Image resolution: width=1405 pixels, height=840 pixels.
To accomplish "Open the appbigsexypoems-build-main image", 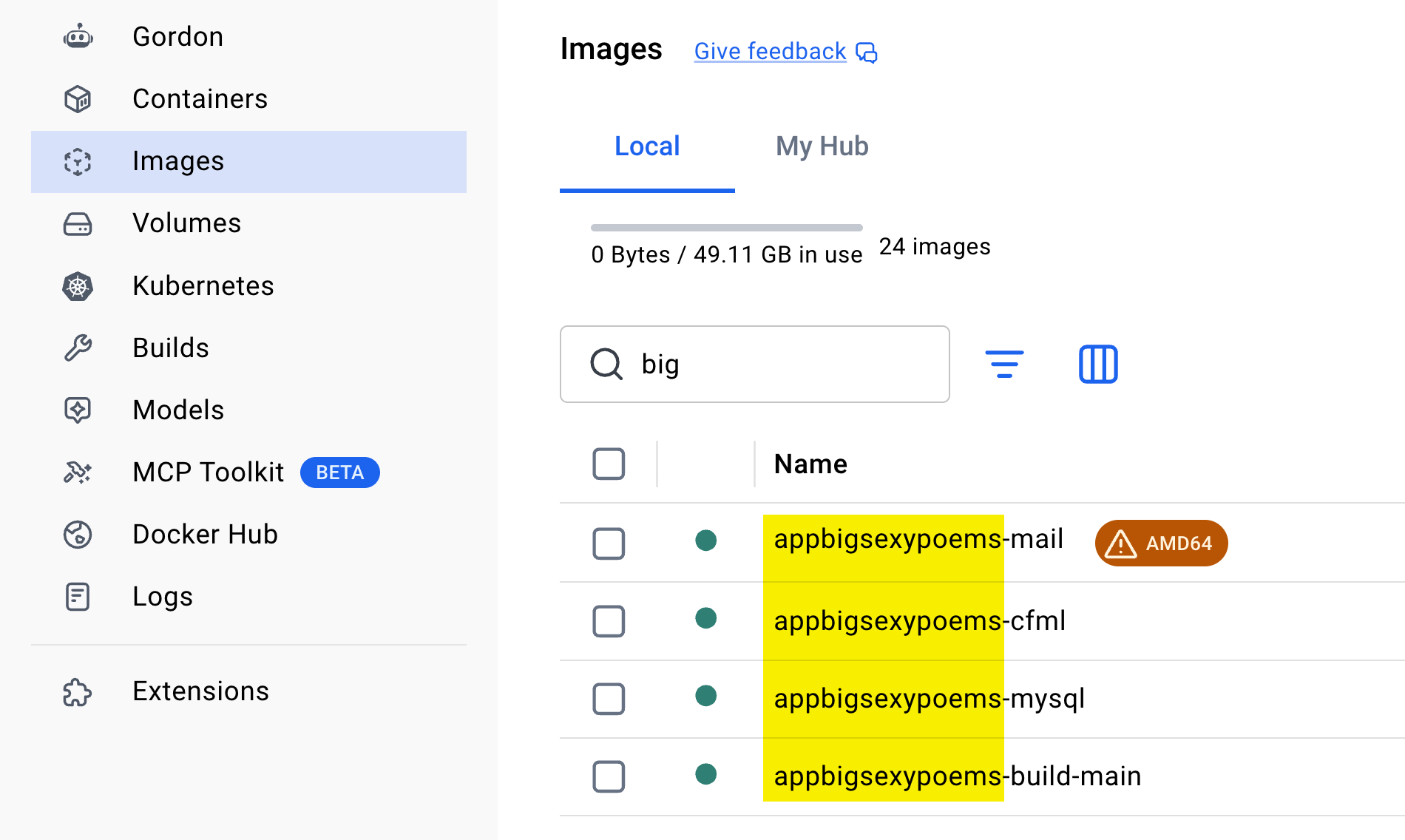I will point(958,776).
